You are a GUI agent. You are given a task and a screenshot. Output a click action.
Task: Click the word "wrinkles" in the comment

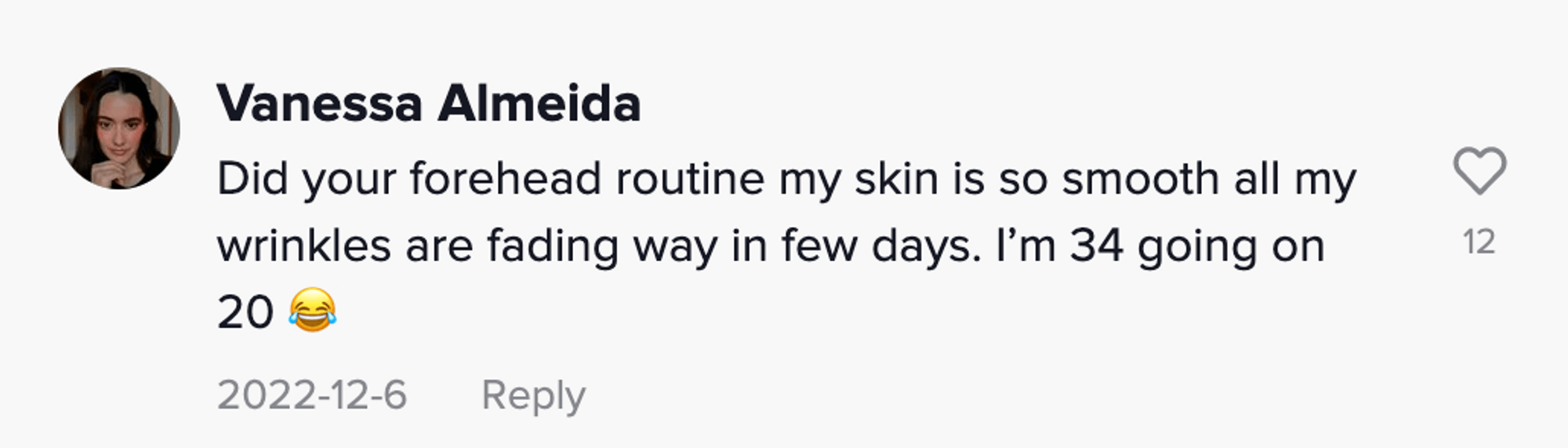[303, 246]
